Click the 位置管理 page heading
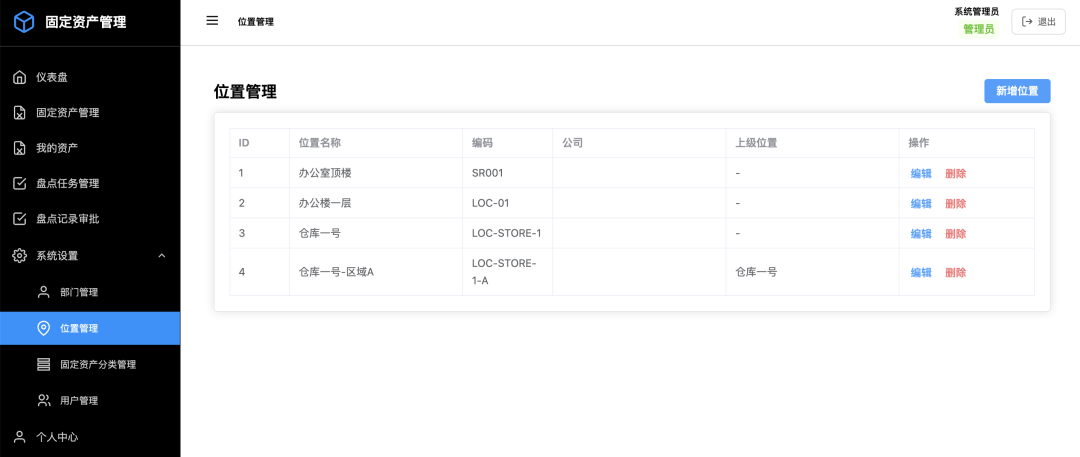1080x457 pixels. tap(245, 92)
